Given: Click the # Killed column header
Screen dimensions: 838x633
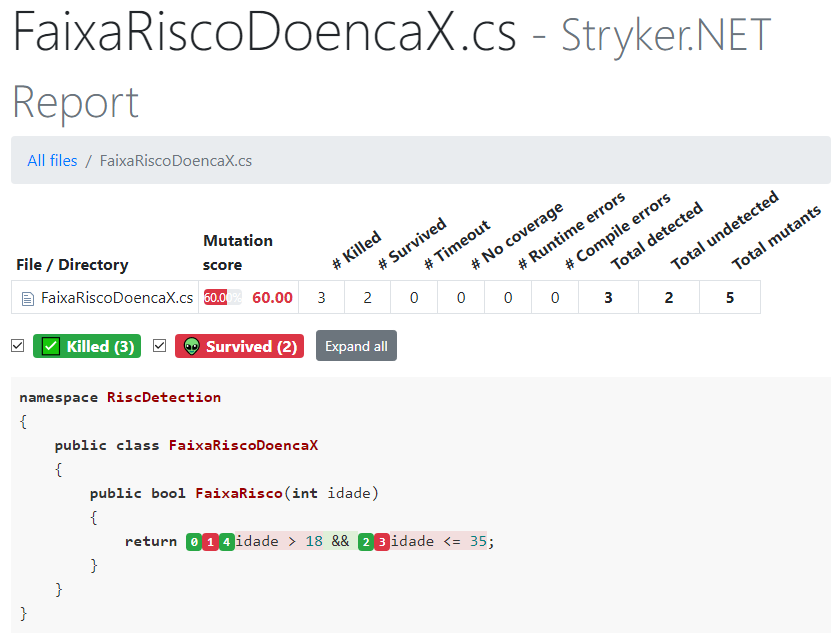Looking at the screenshot, I should coord(356,250).
